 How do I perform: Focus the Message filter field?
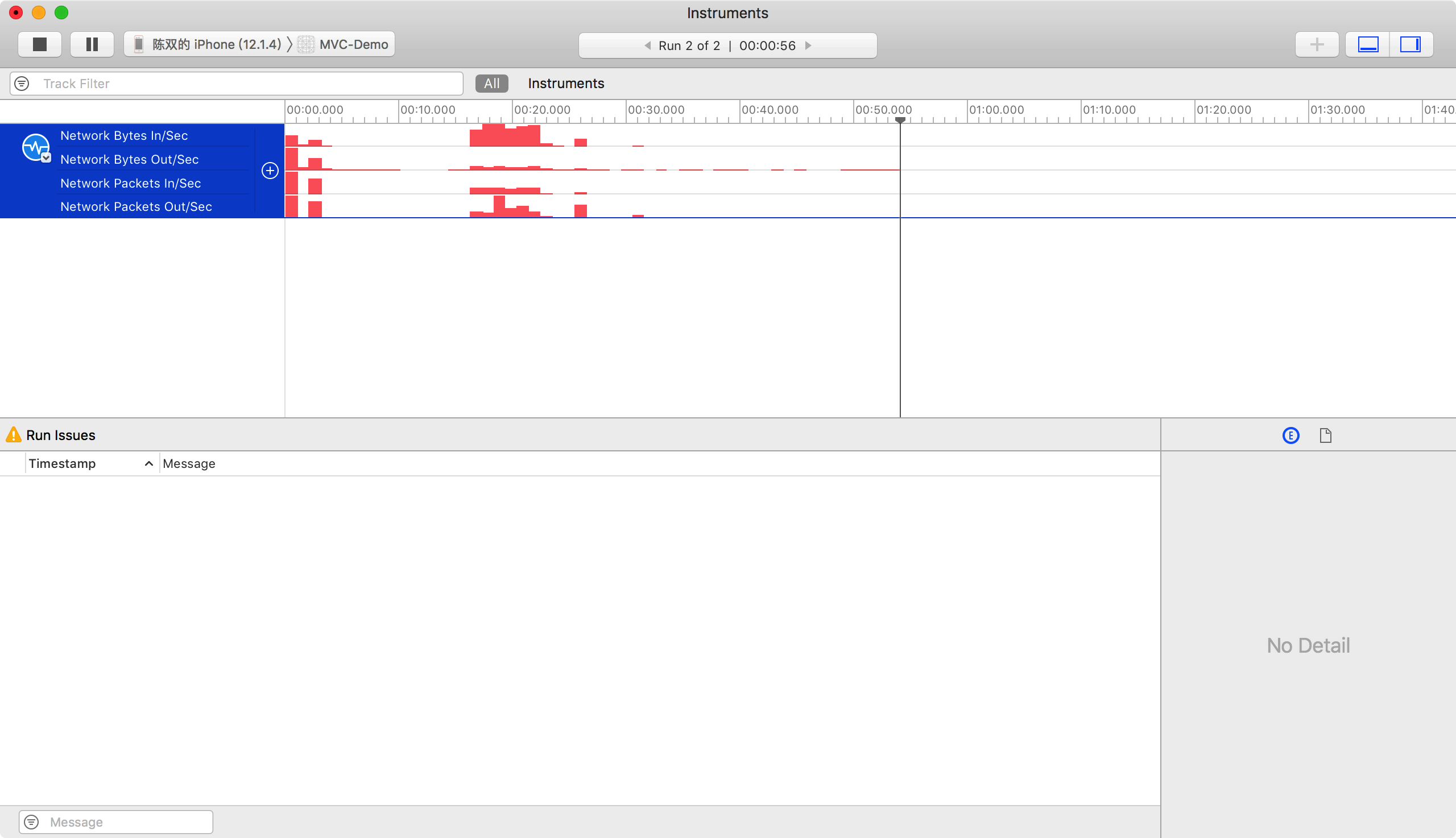pos(116,822)
